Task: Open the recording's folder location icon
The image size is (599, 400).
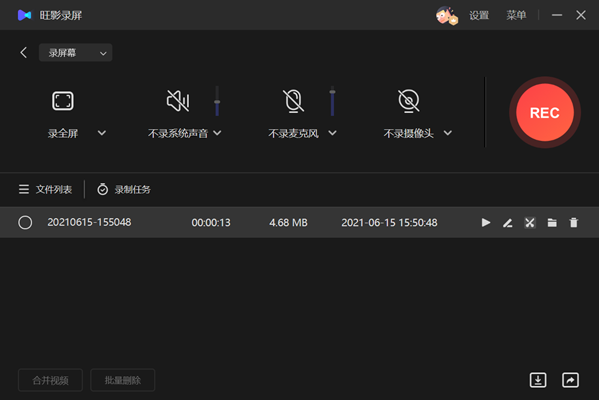Action: [x=552, y=223]
